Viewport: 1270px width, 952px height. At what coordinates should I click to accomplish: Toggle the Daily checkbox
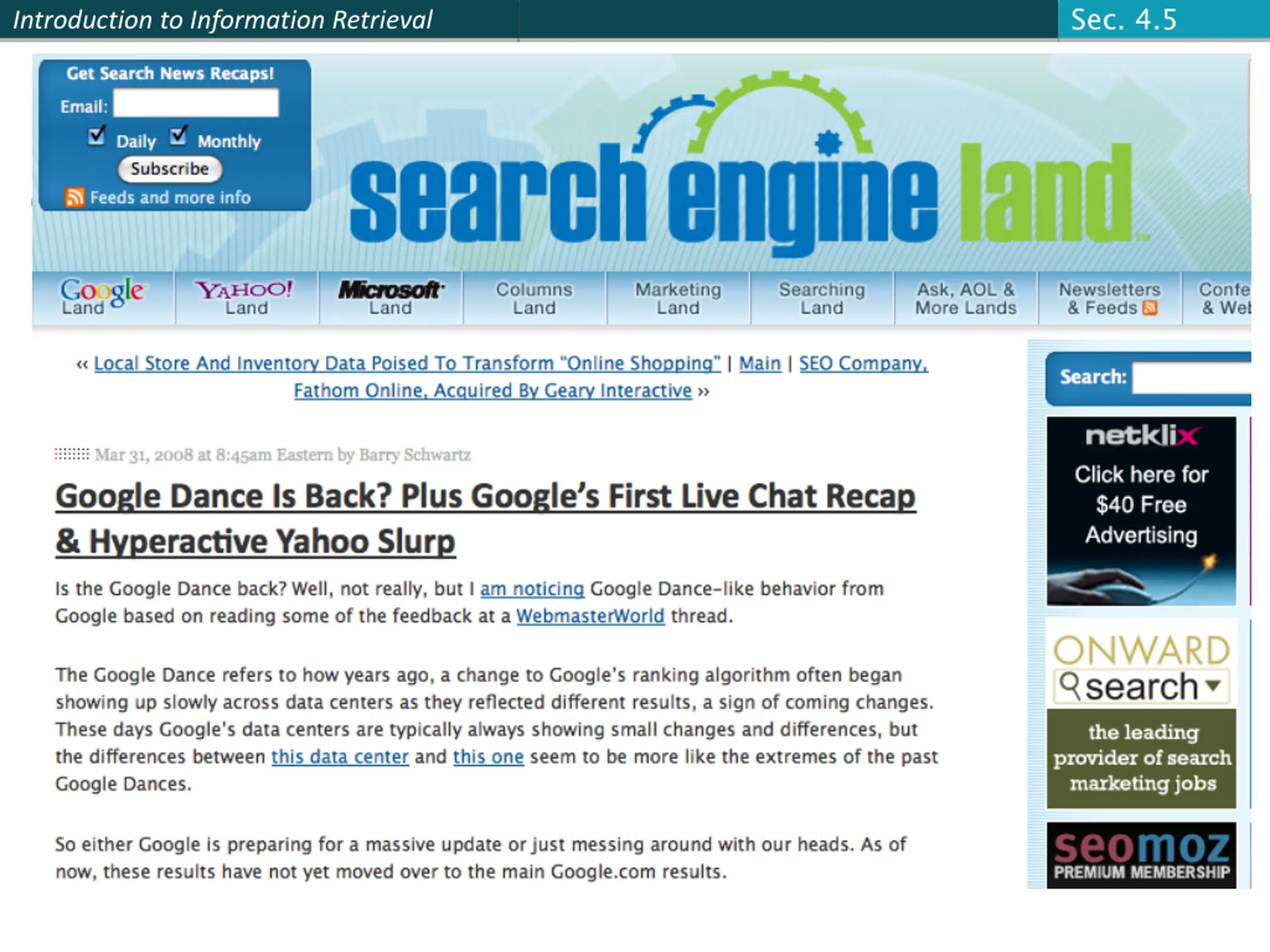coord(96,136)
